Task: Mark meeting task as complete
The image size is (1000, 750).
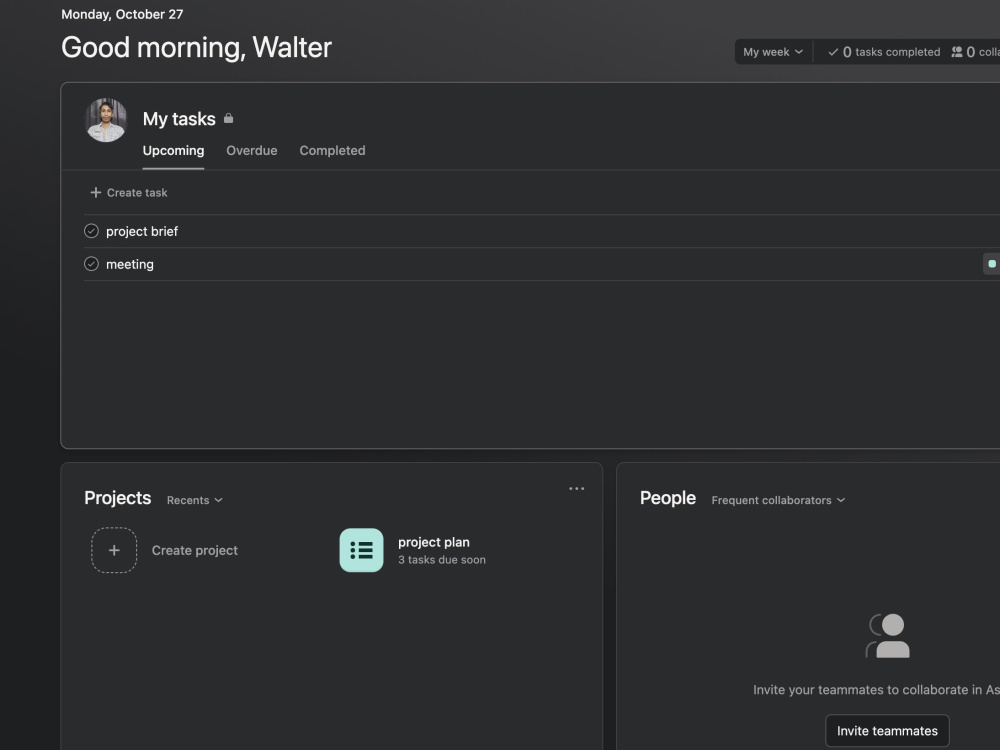Action: point(91,264)
